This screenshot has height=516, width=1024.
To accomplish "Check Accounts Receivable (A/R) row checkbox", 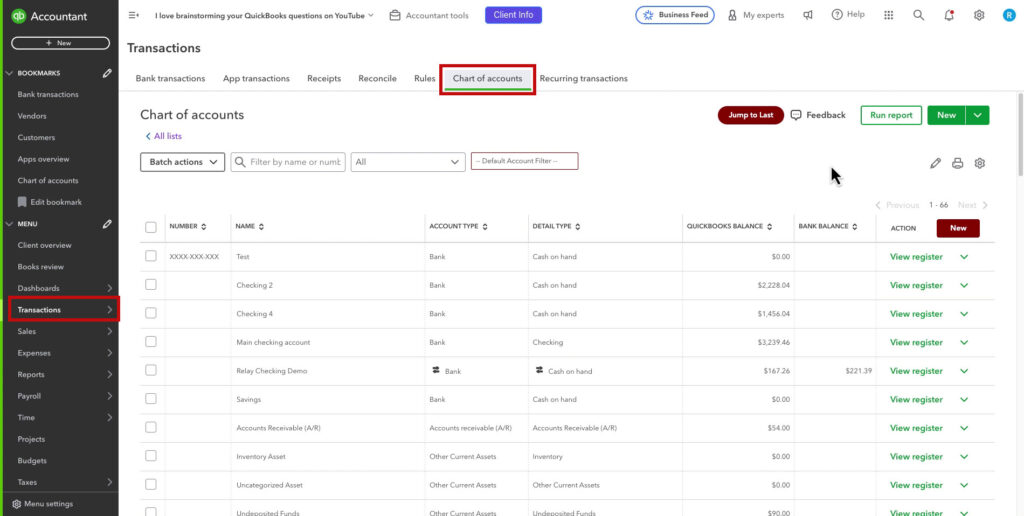I will (151, 427).
